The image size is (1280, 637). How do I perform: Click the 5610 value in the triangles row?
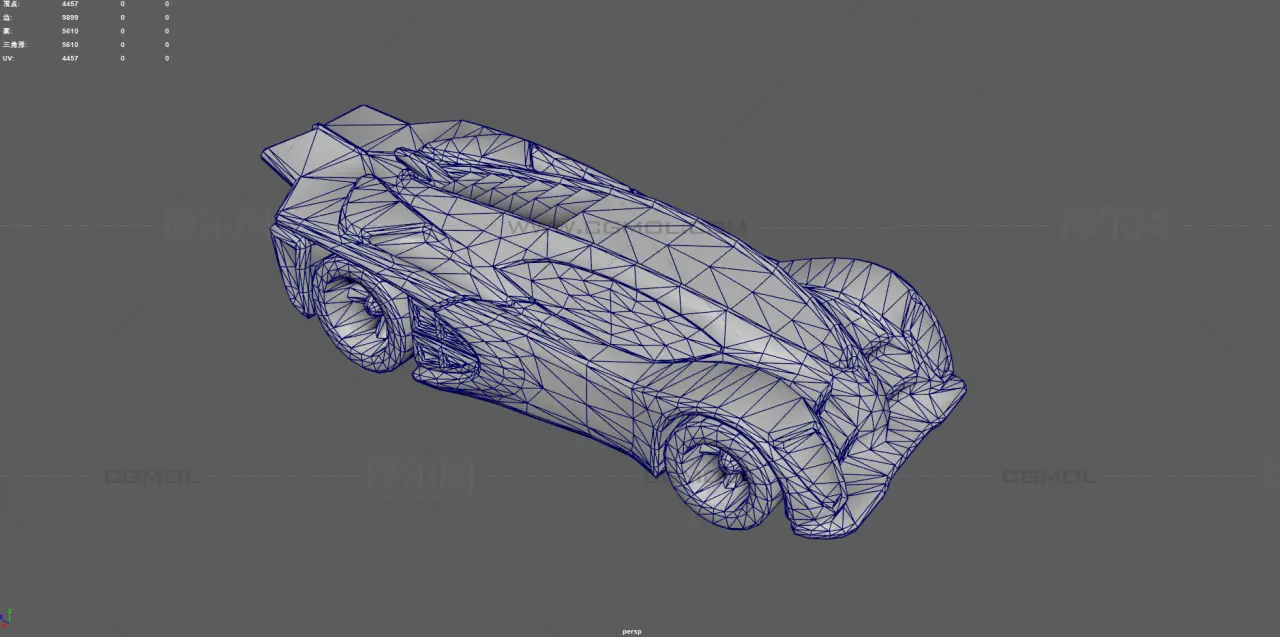(x=69, y=45)
